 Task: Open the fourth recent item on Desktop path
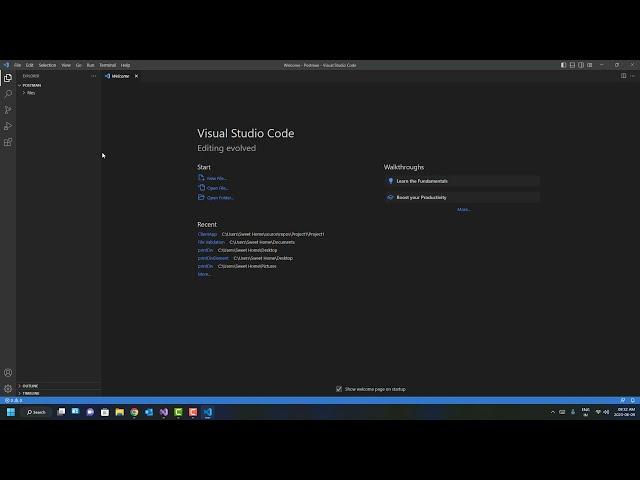213,258
